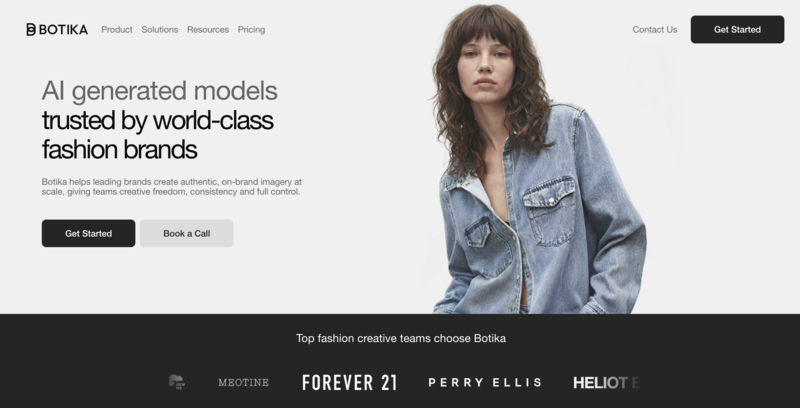Click the 'trusted by world-class' headline line

tap(158, 120)
